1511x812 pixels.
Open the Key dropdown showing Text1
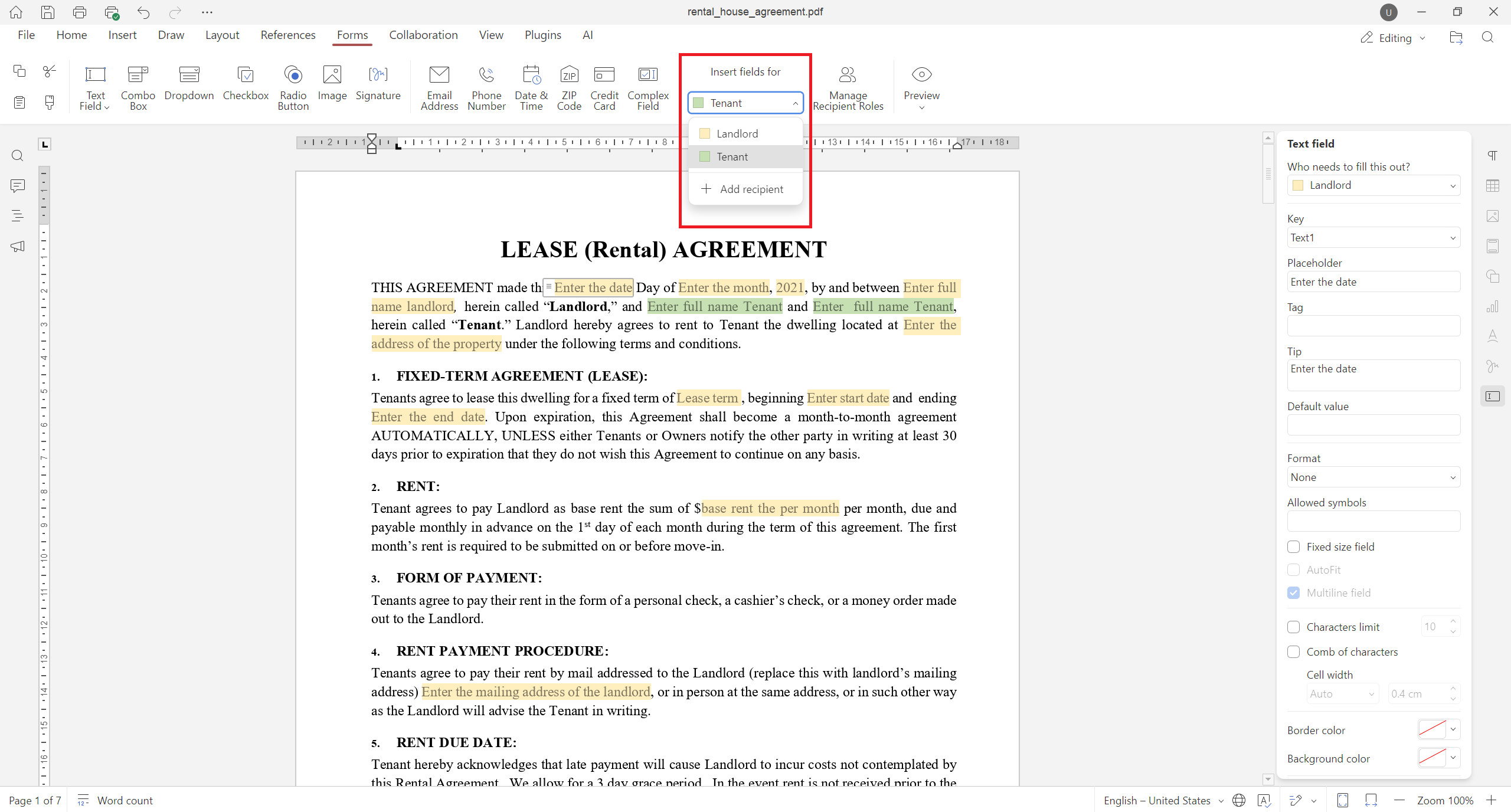coord(1373,237)
